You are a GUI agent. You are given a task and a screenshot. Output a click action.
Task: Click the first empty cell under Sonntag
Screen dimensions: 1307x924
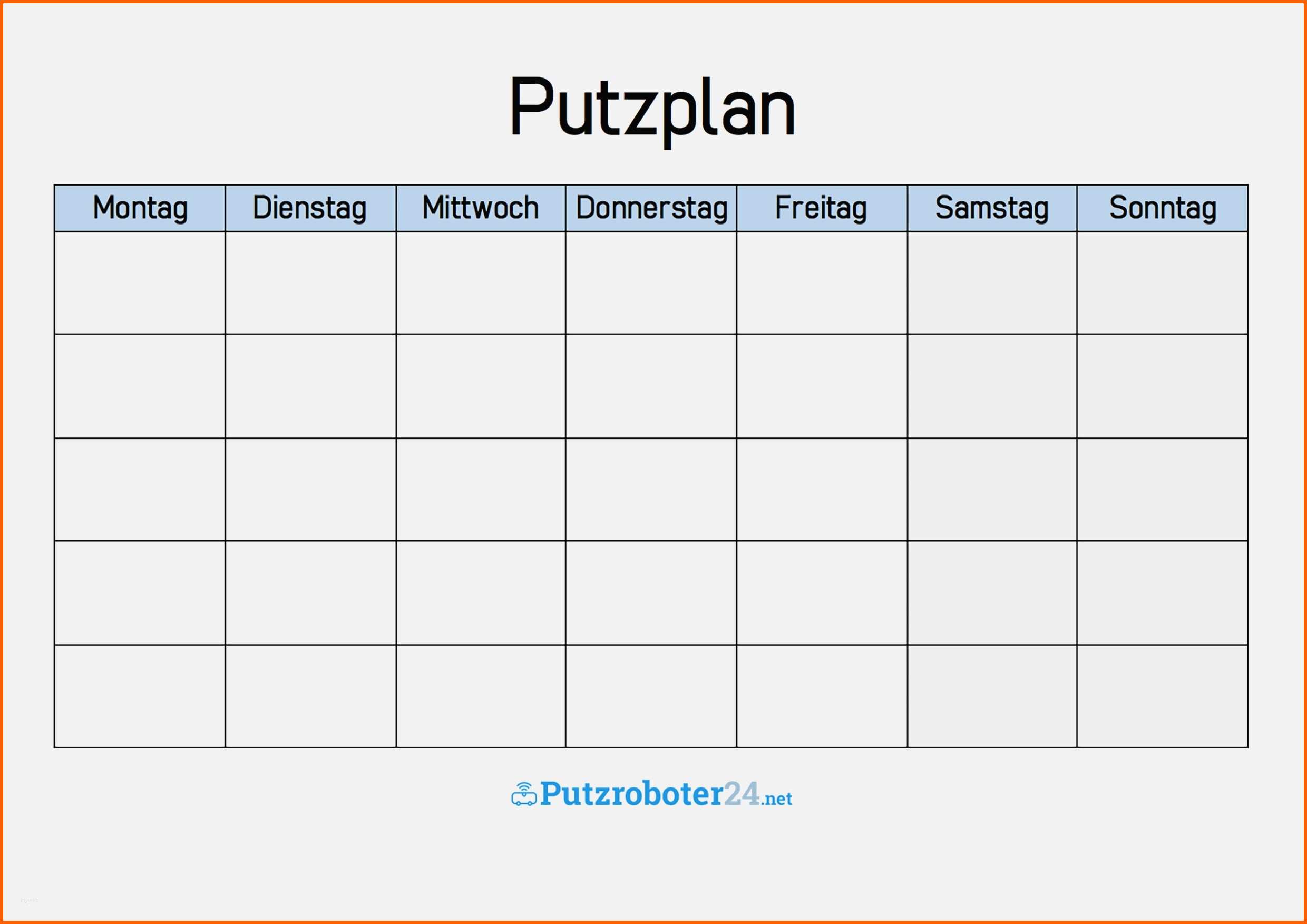coord(1163,283)
